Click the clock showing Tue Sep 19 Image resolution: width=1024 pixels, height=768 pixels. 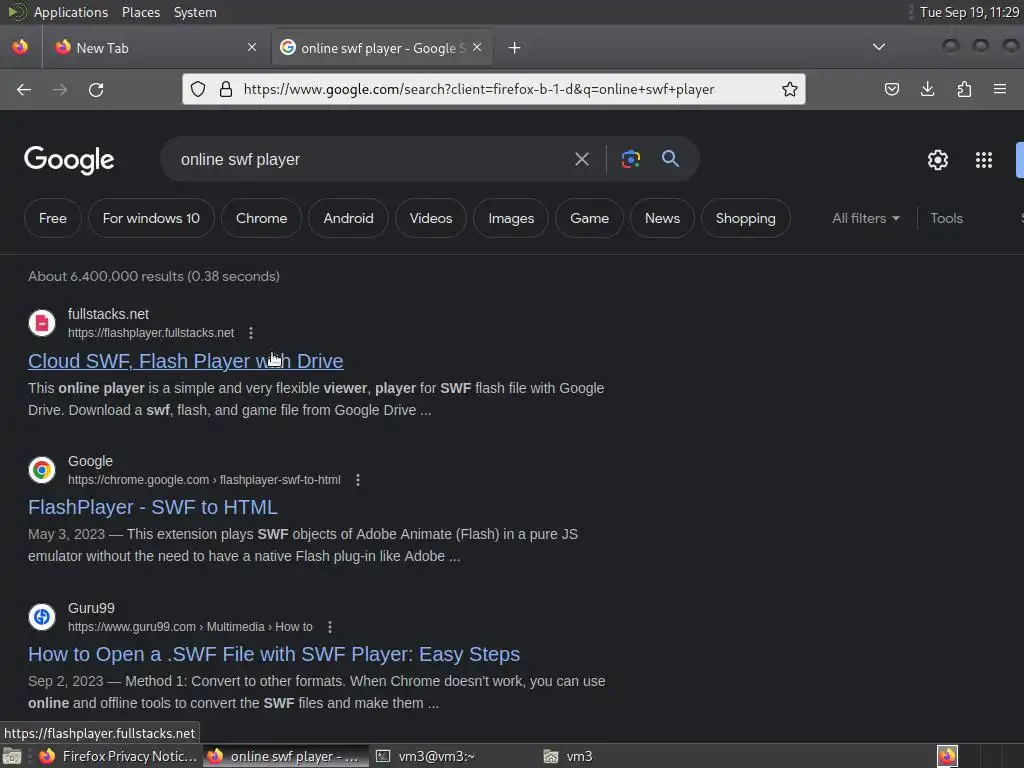[x=968, y=12]
